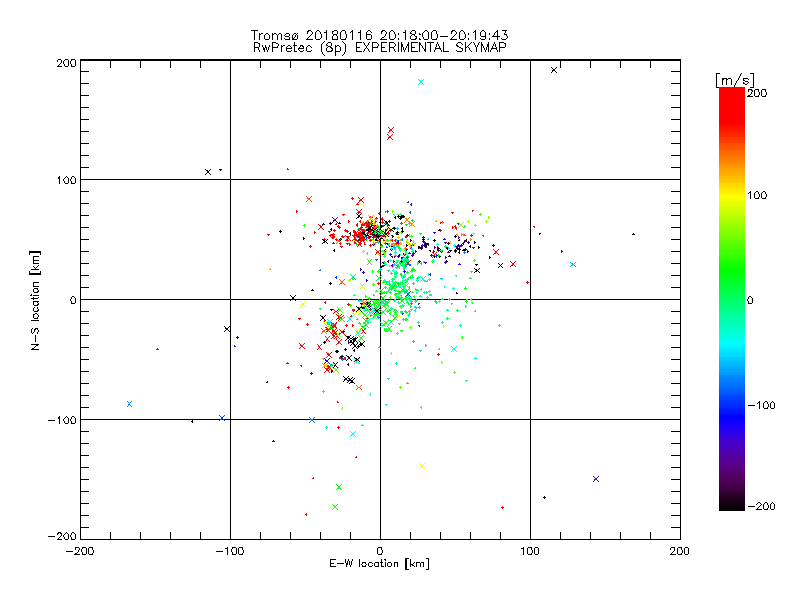Image resolution: width=800 pixels, height=600 pixels.
Task: Click the yellow X marker below plot center
Action: (422, 466)
